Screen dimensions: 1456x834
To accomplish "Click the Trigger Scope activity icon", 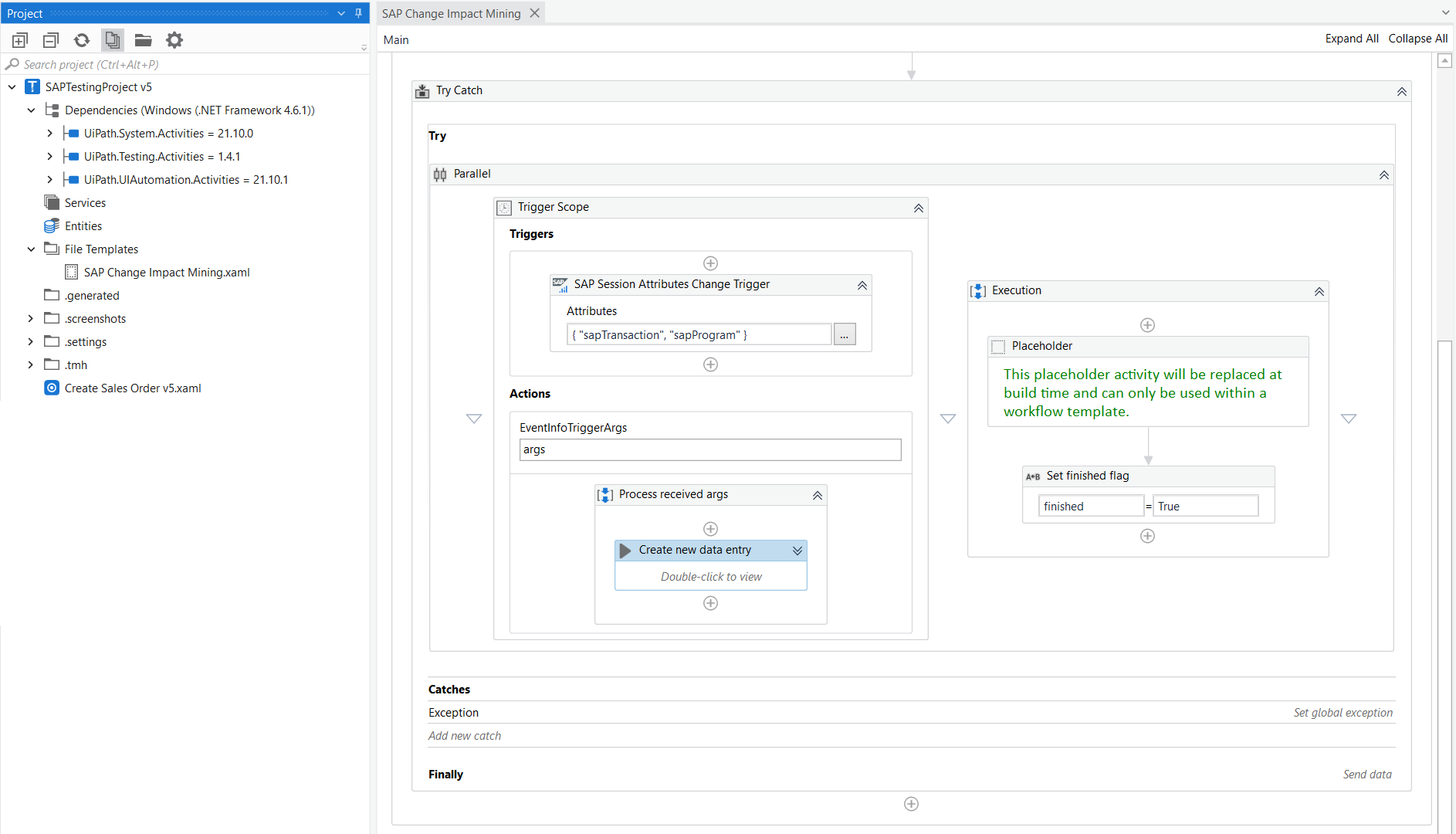I will (504, 208).
